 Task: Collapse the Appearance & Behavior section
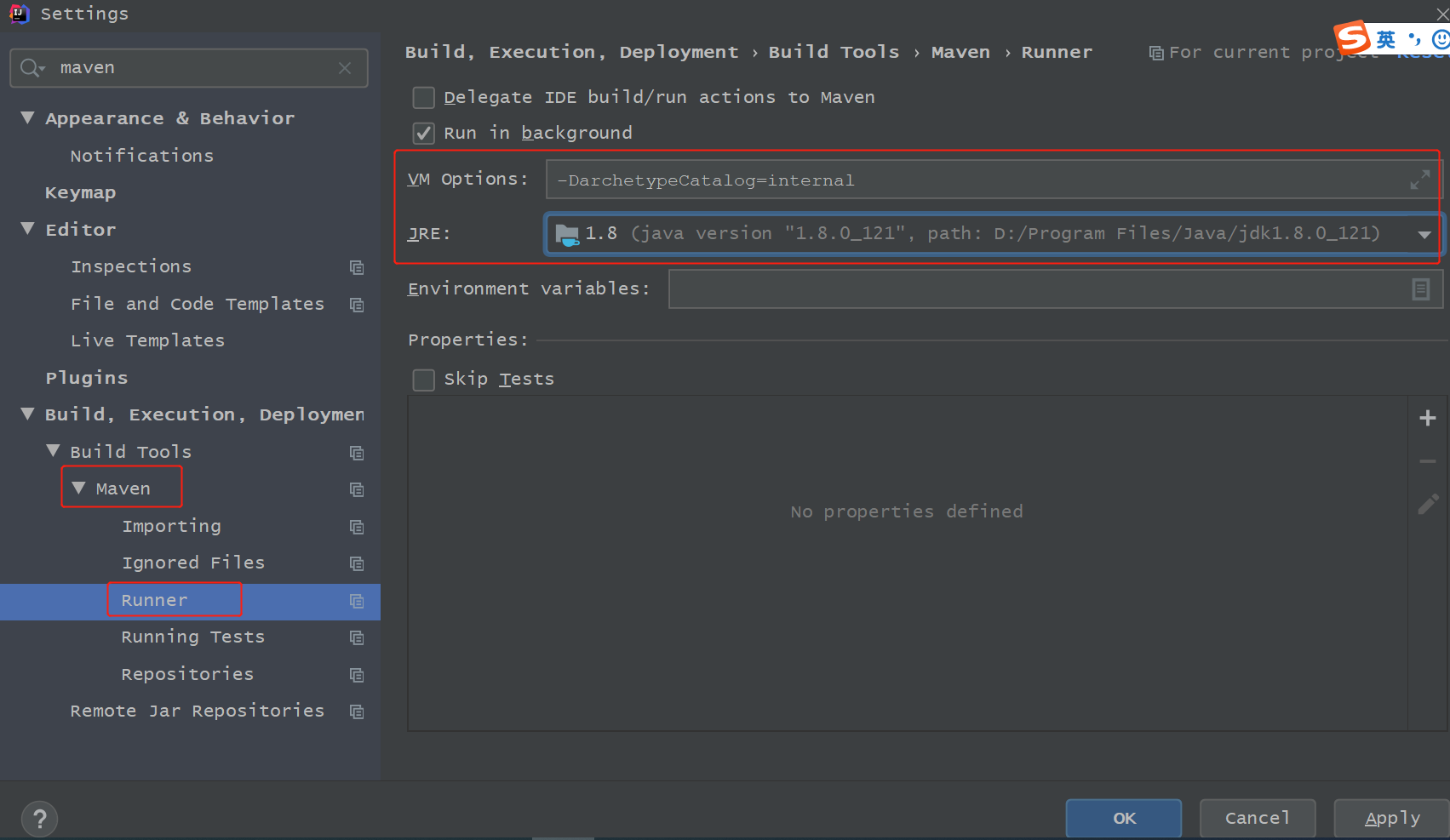click(x=27, y=117)
